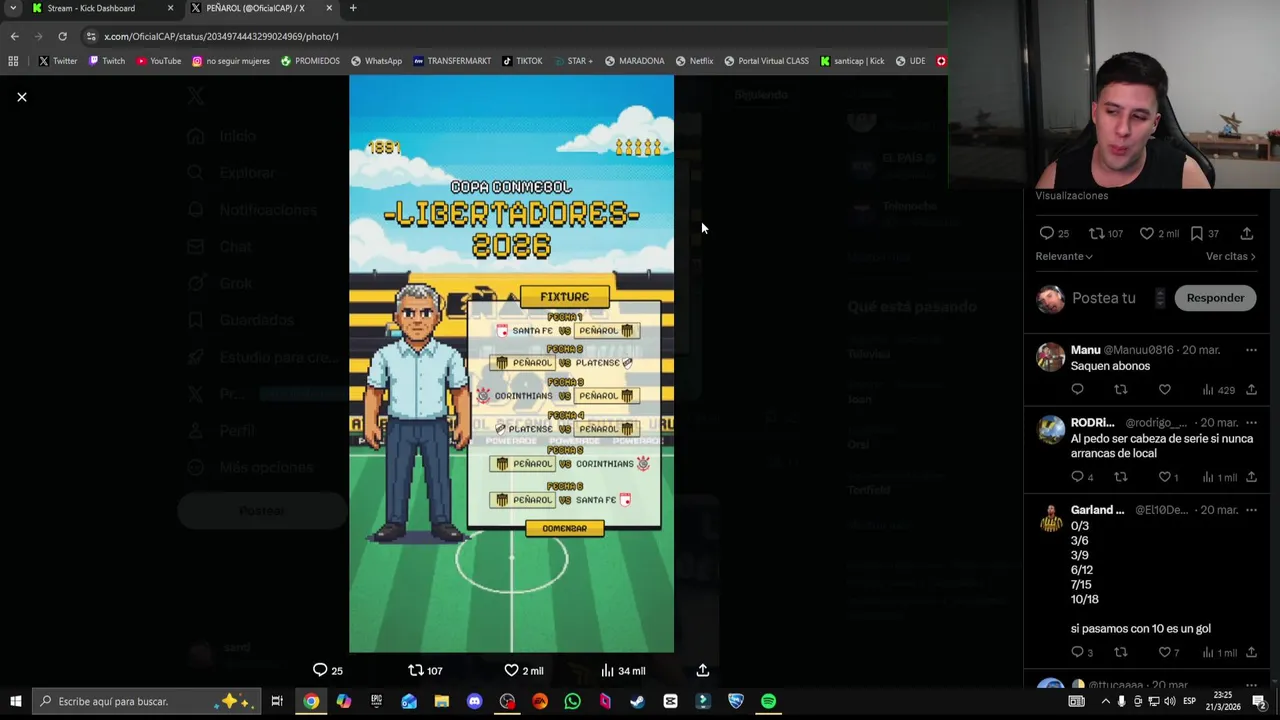Screen dimensions: 1280x720
Task: Like the photo with heart below image
Action: coord(511,670)
